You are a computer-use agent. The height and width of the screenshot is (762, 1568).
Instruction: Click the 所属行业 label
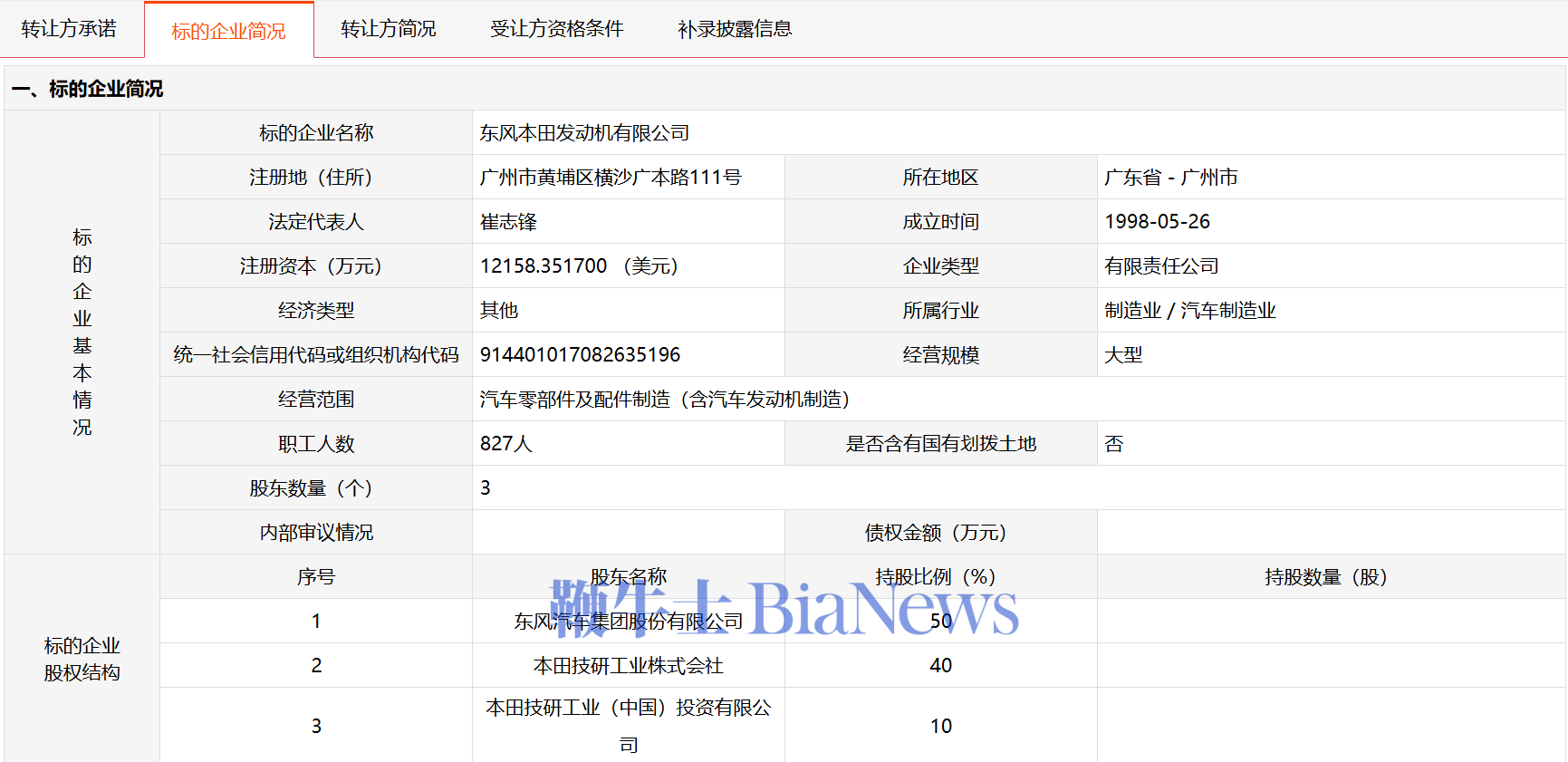(940, 311)
